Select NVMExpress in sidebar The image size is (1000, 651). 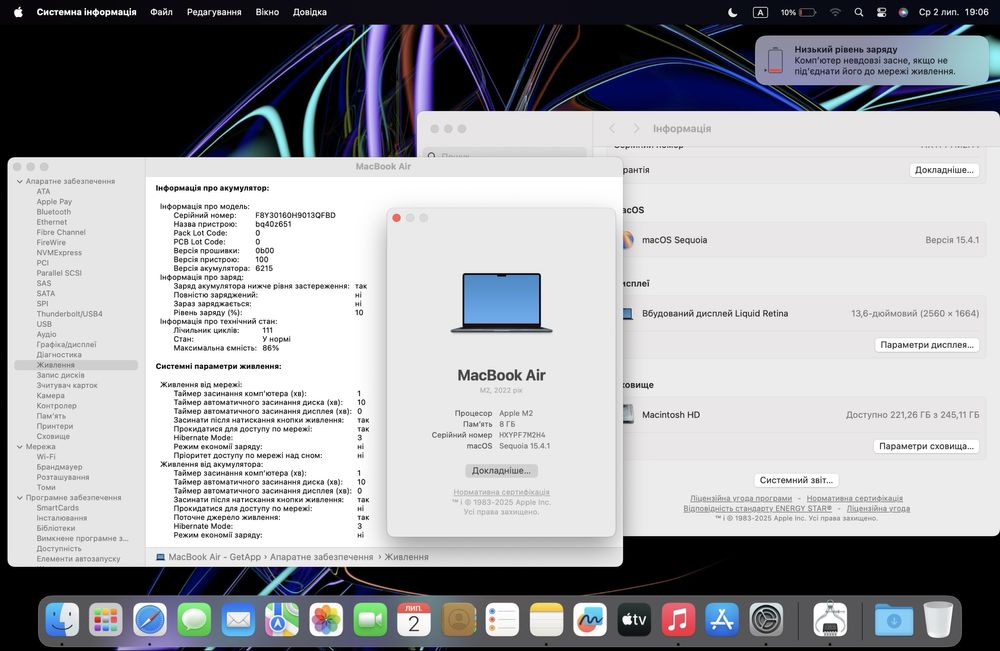(x=59, y=252)
